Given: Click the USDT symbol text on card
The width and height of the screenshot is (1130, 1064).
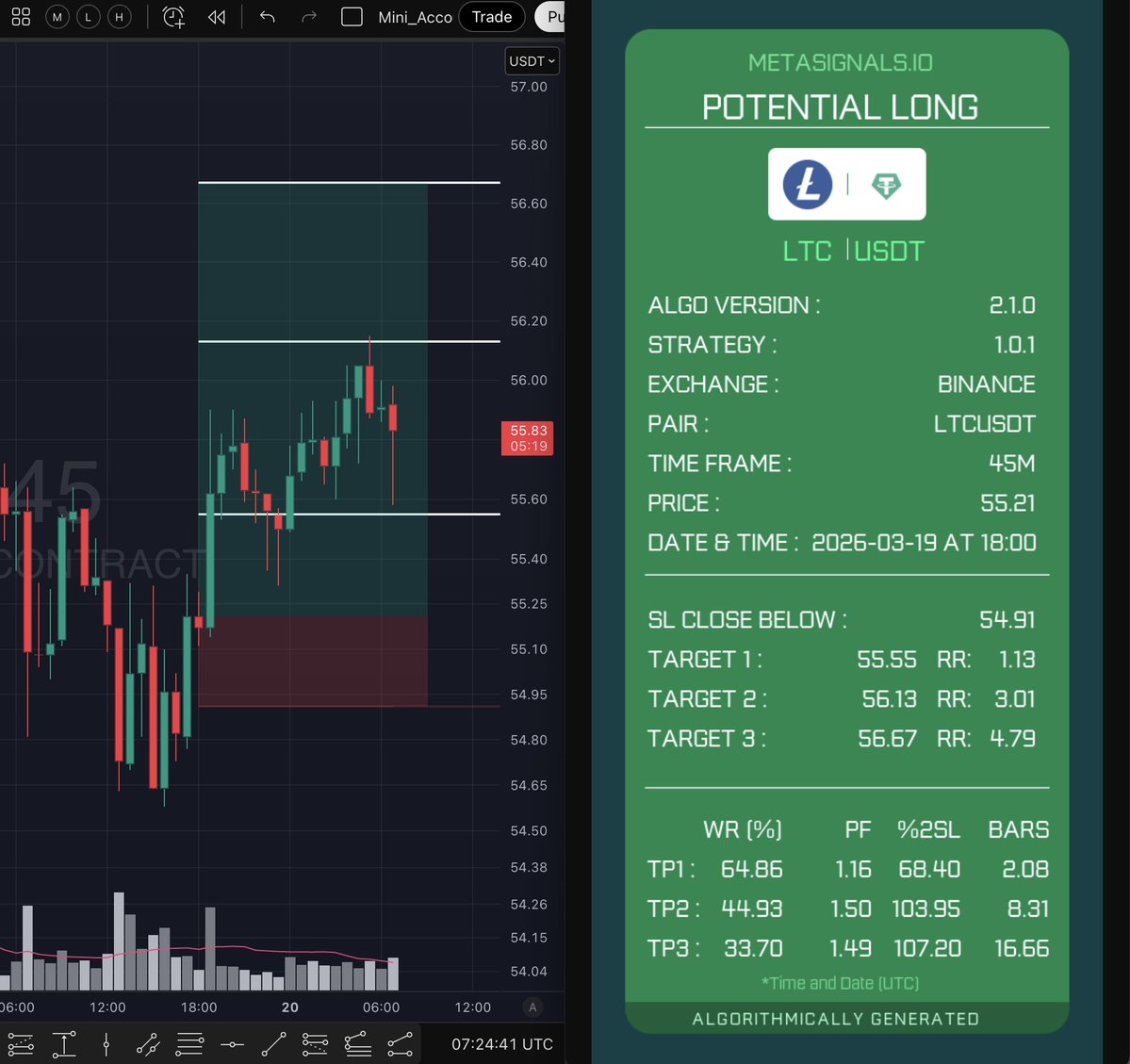Looking at the screenshot, I should [x=890, y=252].
